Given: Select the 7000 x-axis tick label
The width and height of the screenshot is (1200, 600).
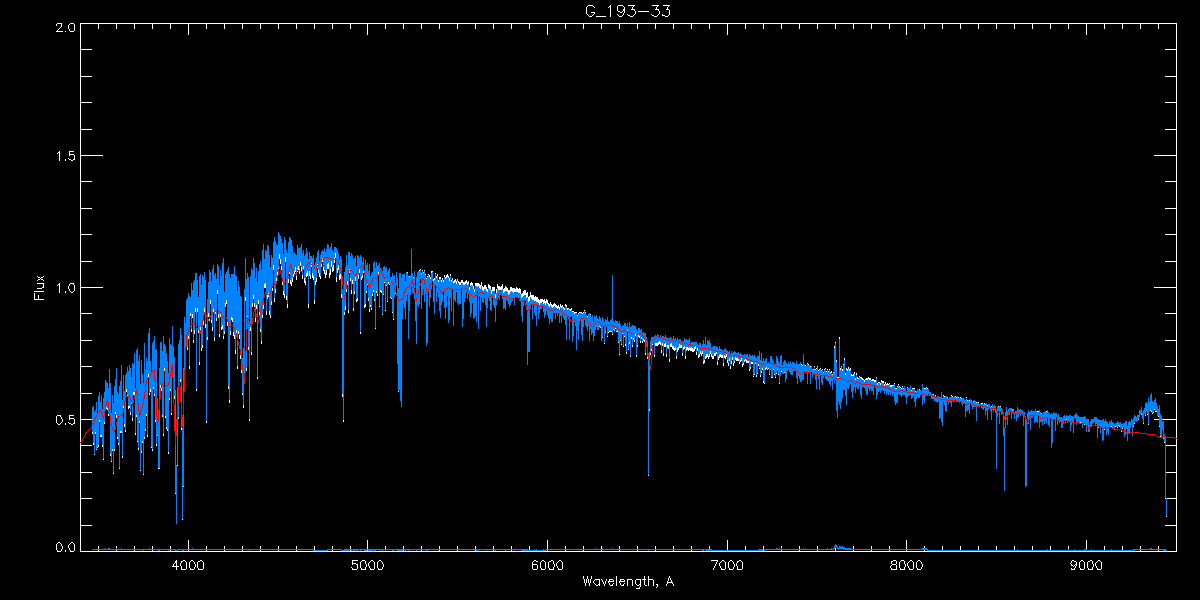Looking at the screenshot, I should click(x=727, y=565).
